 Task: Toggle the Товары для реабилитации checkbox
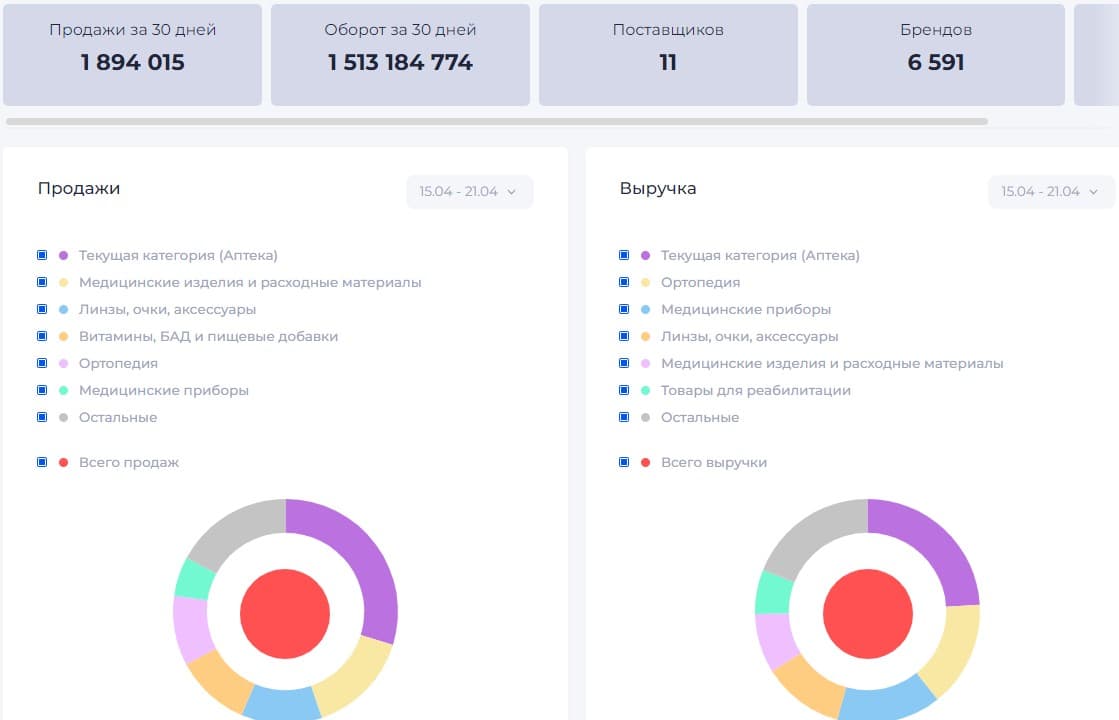click(624, 390)
